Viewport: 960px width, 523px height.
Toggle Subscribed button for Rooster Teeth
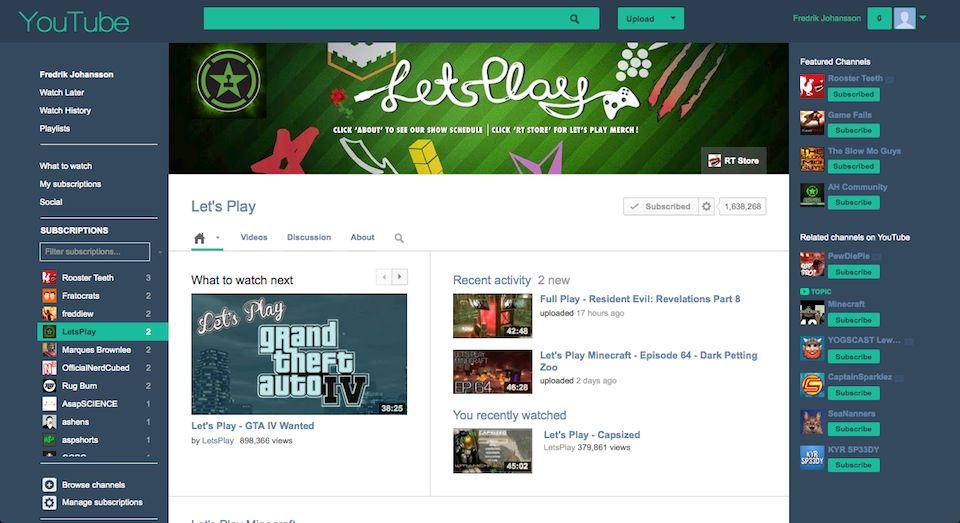(853, 94)
